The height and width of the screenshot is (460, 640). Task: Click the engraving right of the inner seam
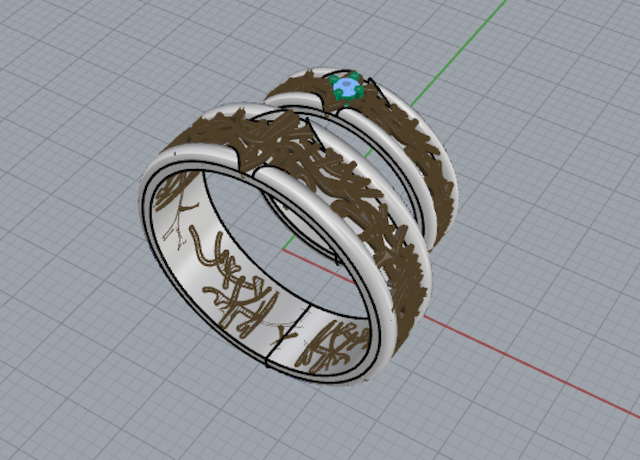(x=335, y=346)
